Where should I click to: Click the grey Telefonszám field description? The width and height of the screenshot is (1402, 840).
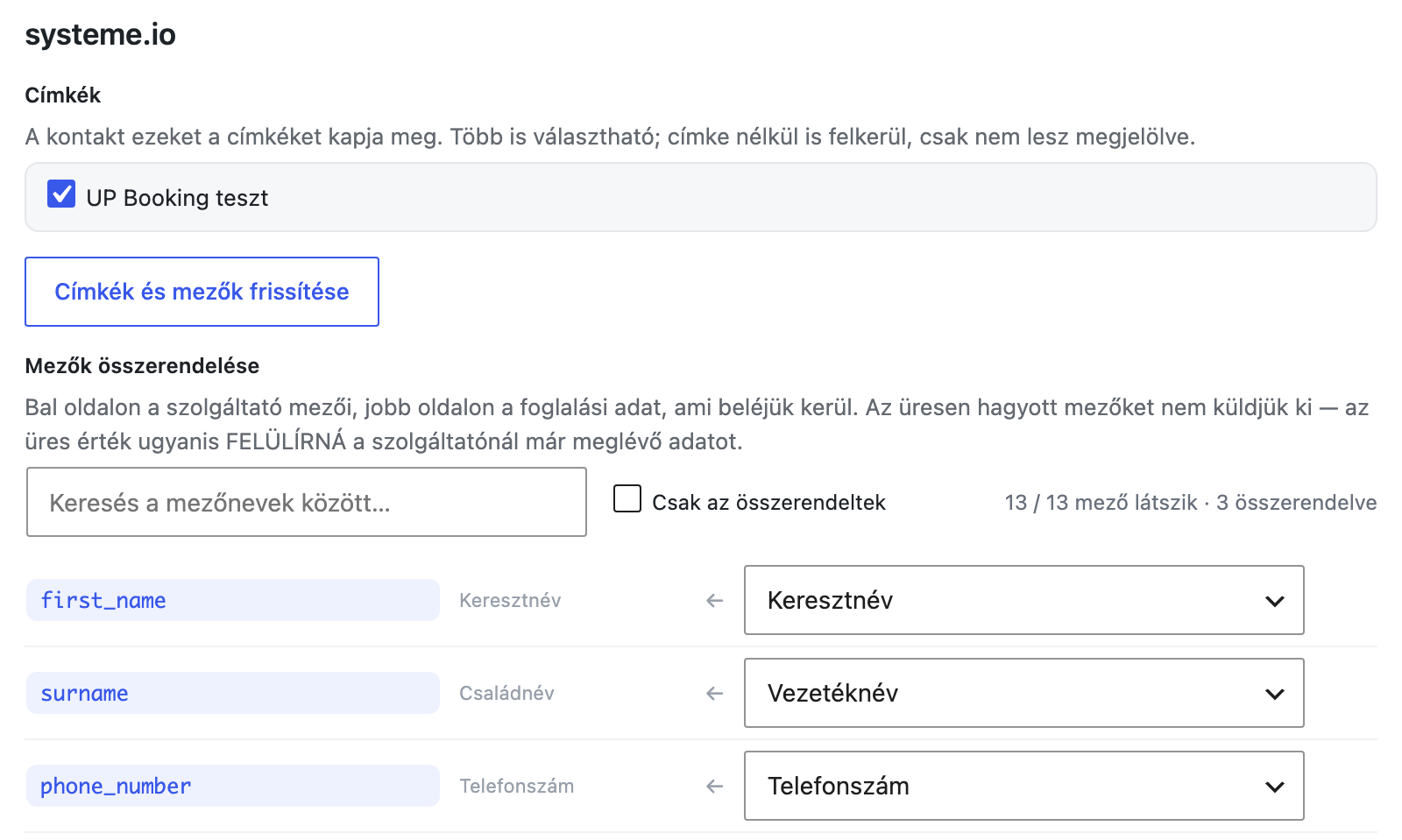click(x=517, y=786)
